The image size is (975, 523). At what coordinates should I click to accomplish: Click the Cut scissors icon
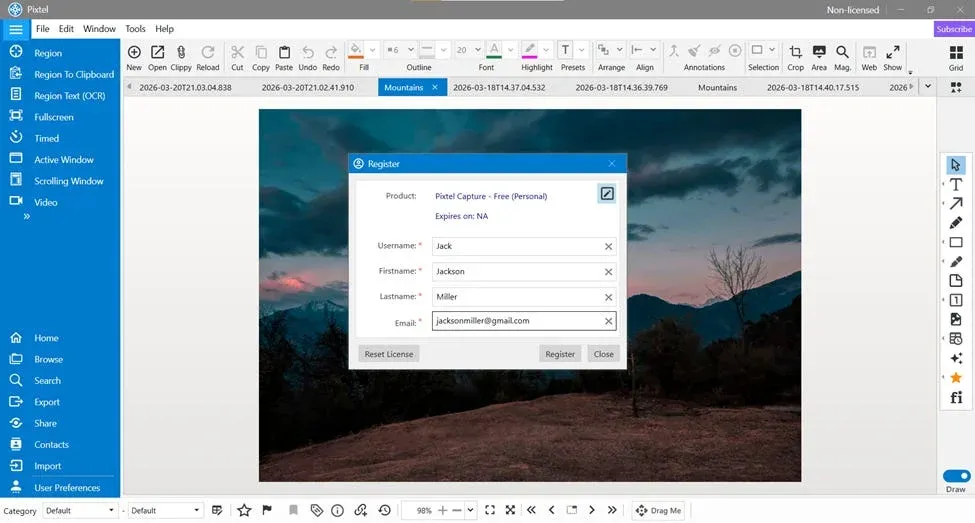237,52
